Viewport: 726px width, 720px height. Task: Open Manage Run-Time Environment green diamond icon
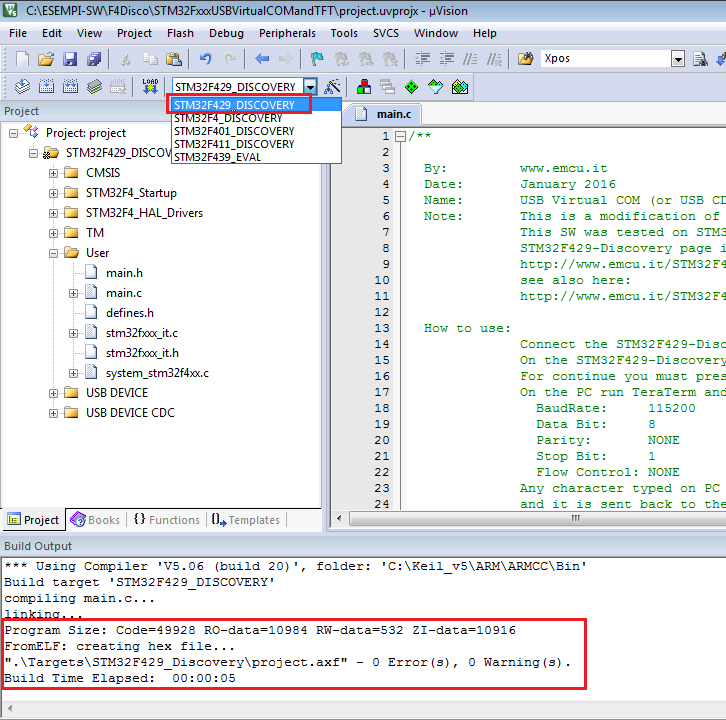point(411,87)
